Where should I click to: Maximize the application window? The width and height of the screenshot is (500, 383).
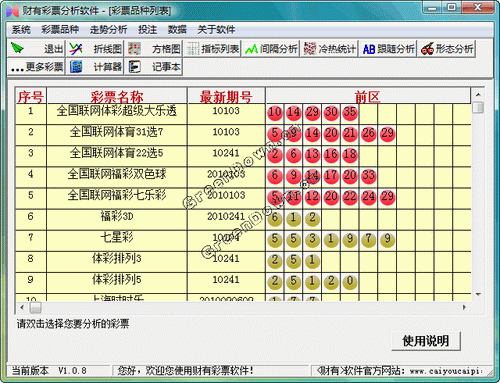452,8
